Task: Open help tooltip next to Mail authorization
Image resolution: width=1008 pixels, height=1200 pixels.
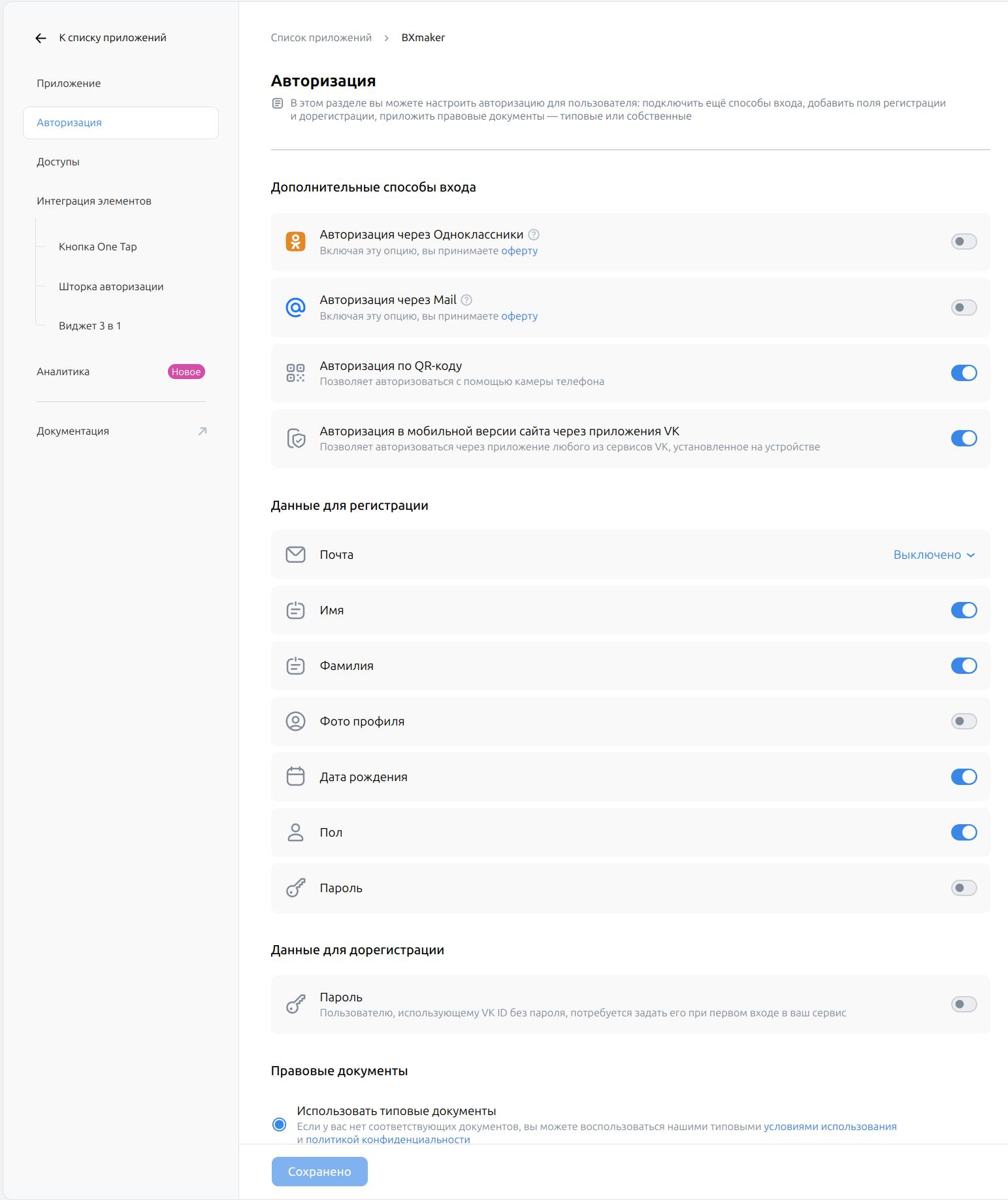Action: 466,300
